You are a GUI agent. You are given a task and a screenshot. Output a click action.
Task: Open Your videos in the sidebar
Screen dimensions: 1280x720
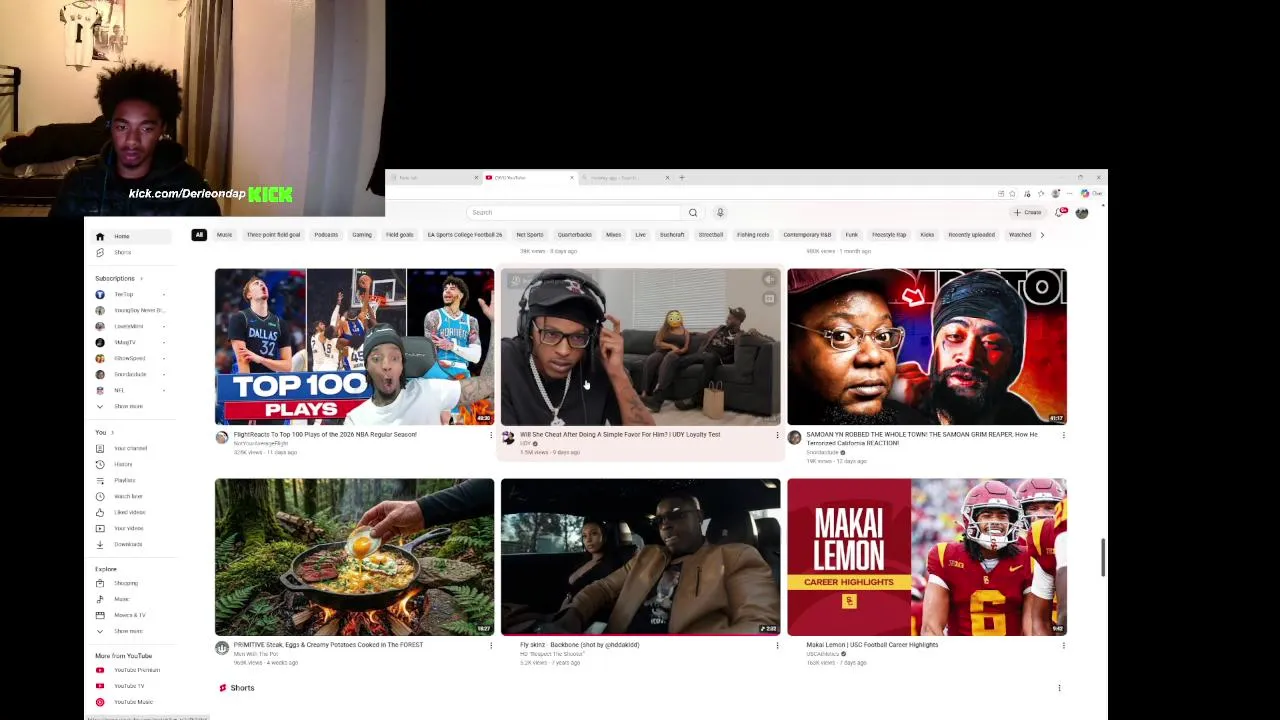(x=130, y=528)
